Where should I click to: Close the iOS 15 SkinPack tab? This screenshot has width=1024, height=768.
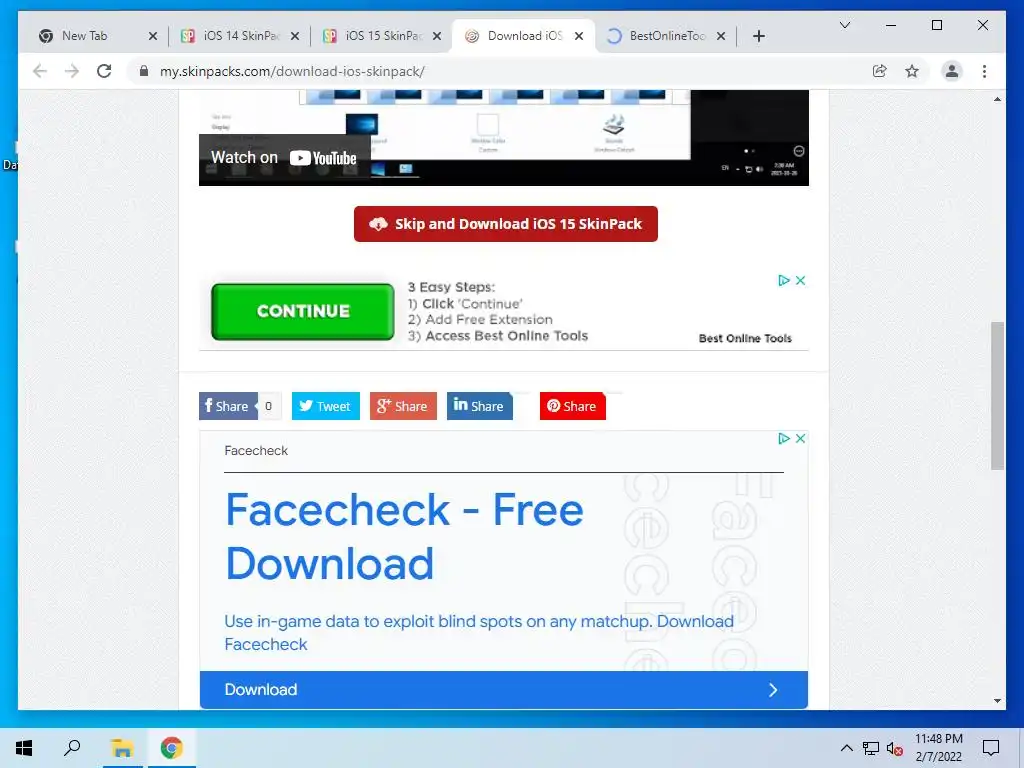point(437,36)
